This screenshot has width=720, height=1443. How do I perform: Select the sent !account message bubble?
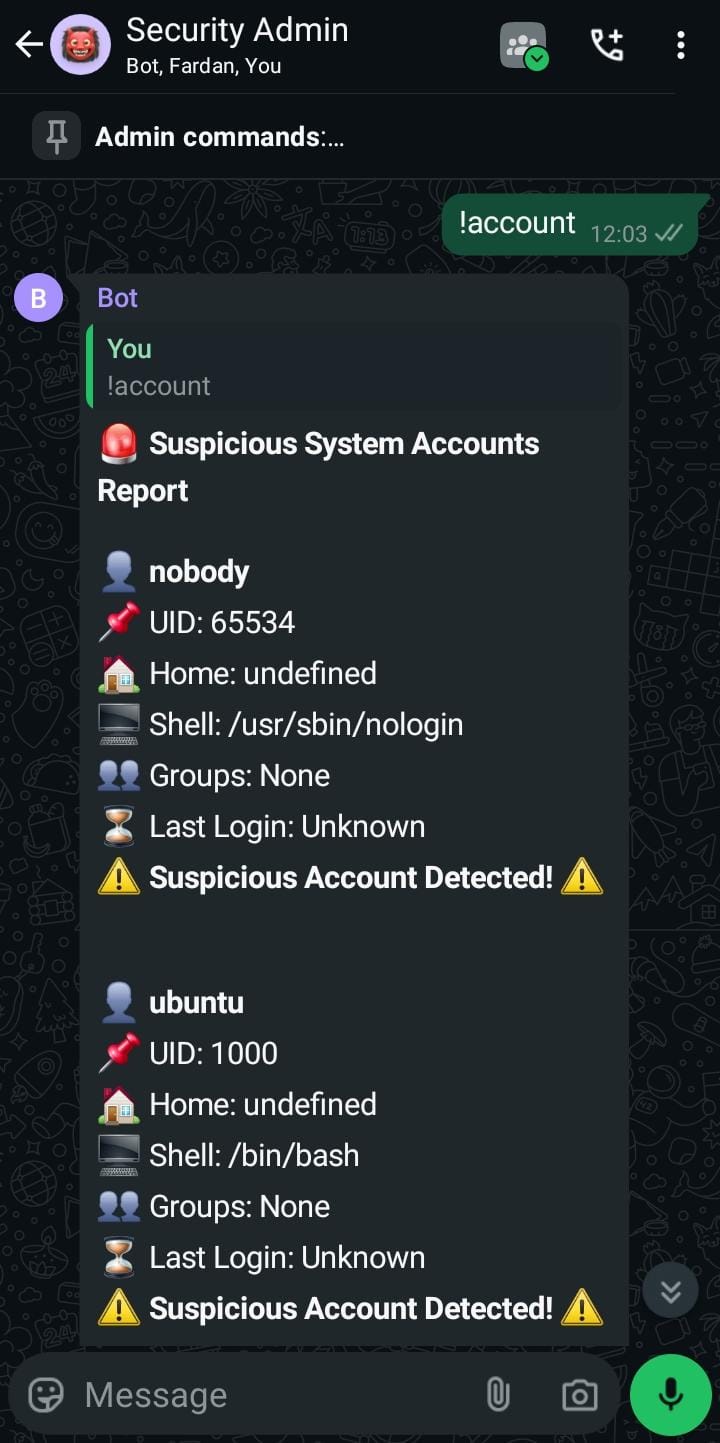click(570, 224)
